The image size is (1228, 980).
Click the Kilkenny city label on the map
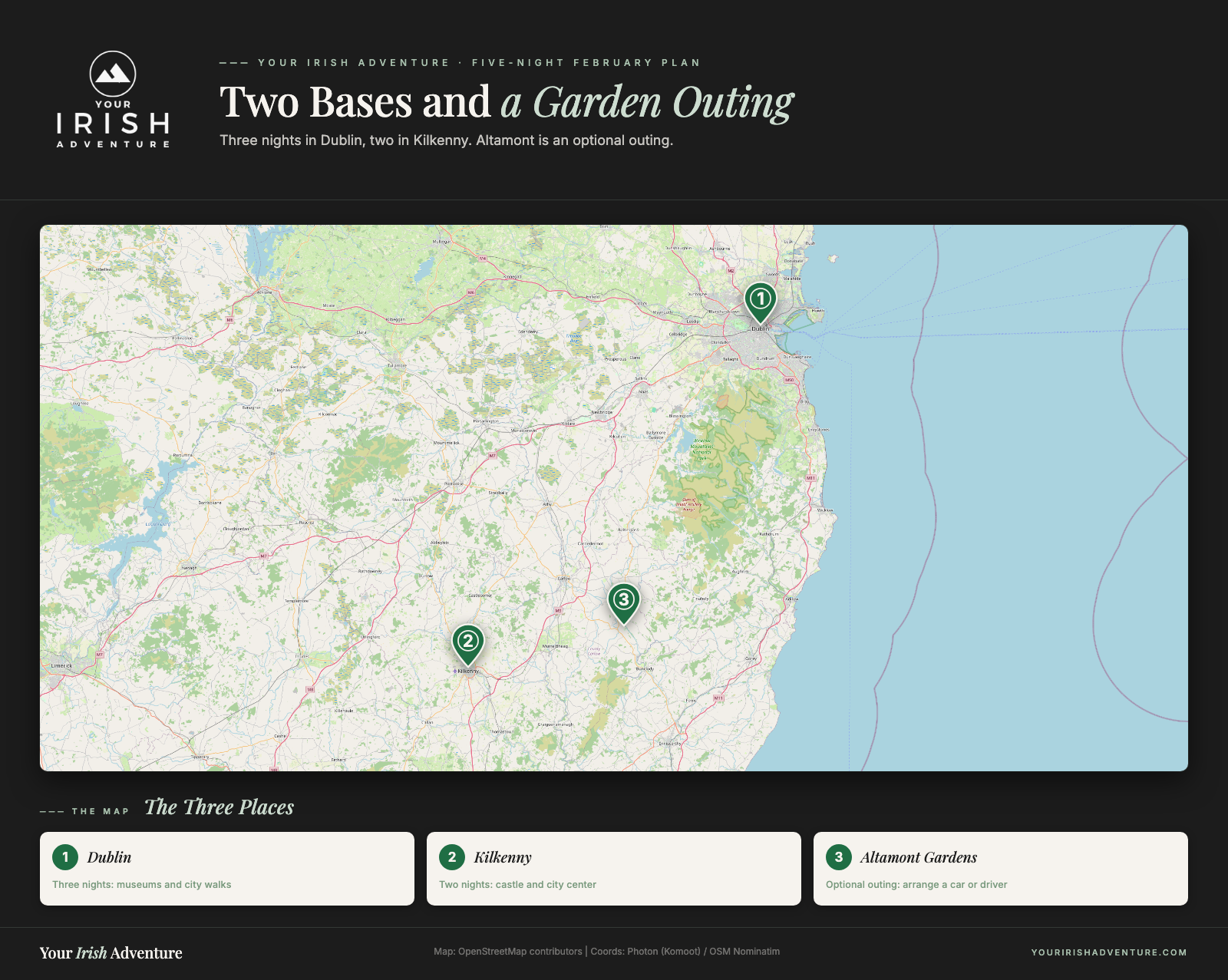pyautogui.click(x=467, y=671)
